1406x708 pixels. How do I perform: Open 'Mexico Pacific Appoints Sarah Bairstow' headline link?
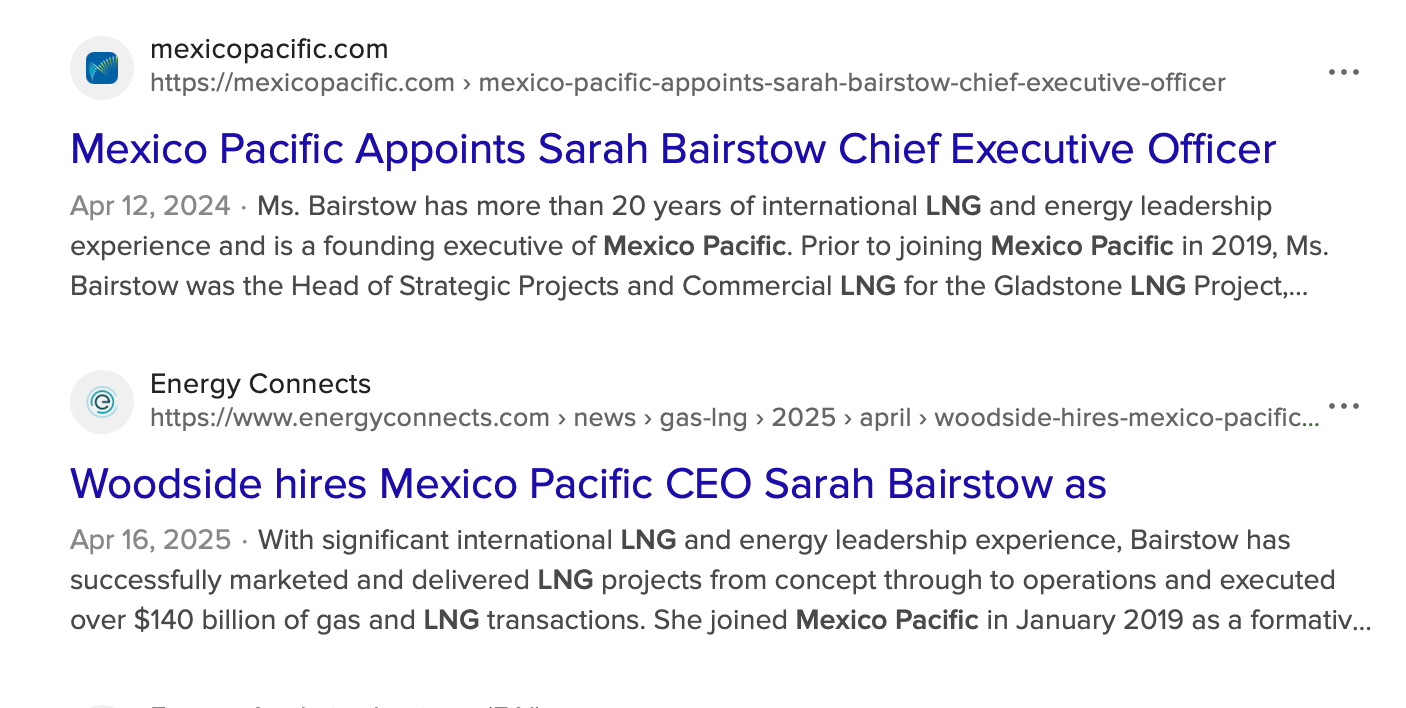(673, 150)
